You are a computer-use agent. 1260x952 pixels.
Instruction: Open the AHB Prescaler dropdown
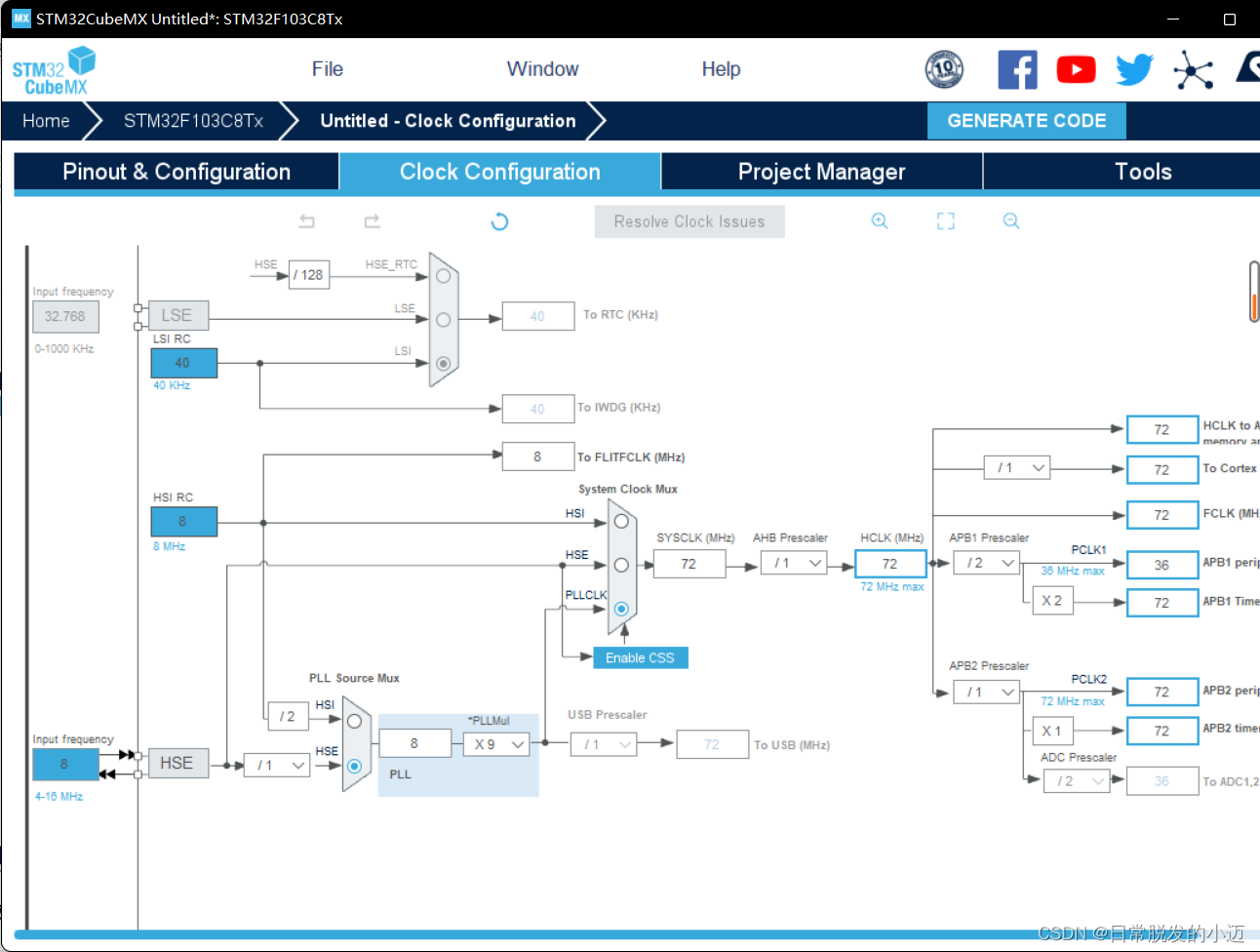795,563
